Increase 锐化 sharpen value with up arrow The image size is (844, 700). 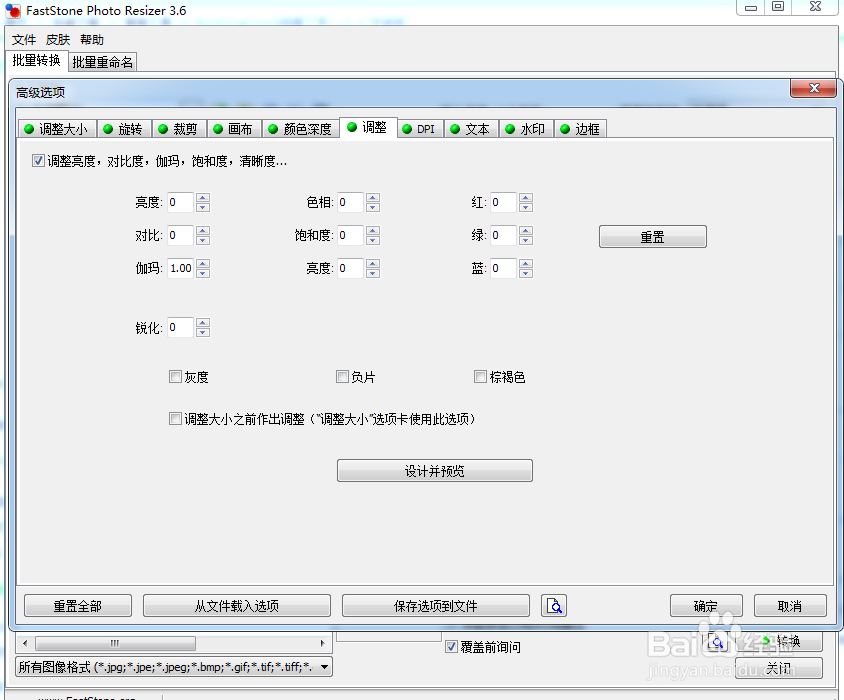pyautogui.click(x=203, y=323)
